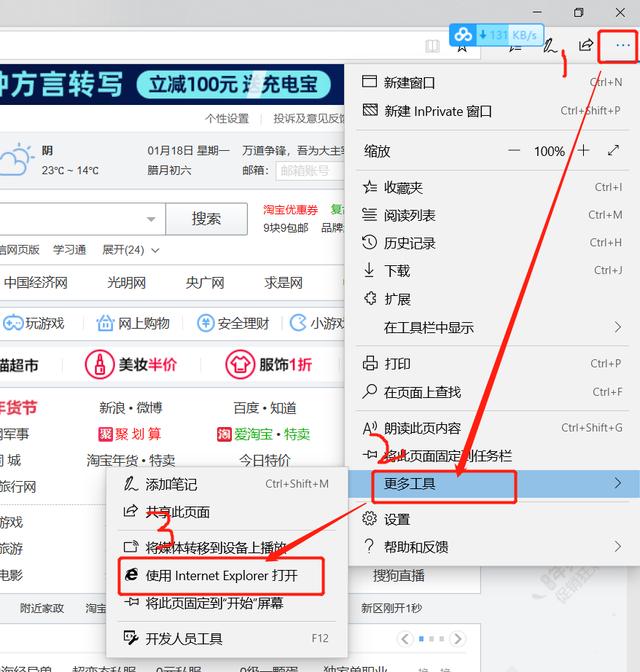
Task: Open the 搜狗直播 link
Action: [399, 575]
